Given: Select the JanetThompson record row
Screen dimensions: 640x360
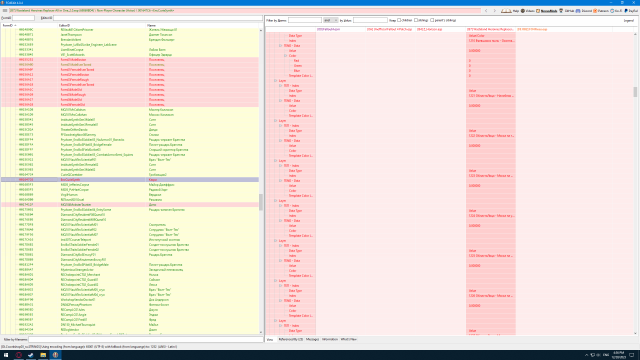Looking at the screenshot, I should pyautogui.click(x=130, y=35).
